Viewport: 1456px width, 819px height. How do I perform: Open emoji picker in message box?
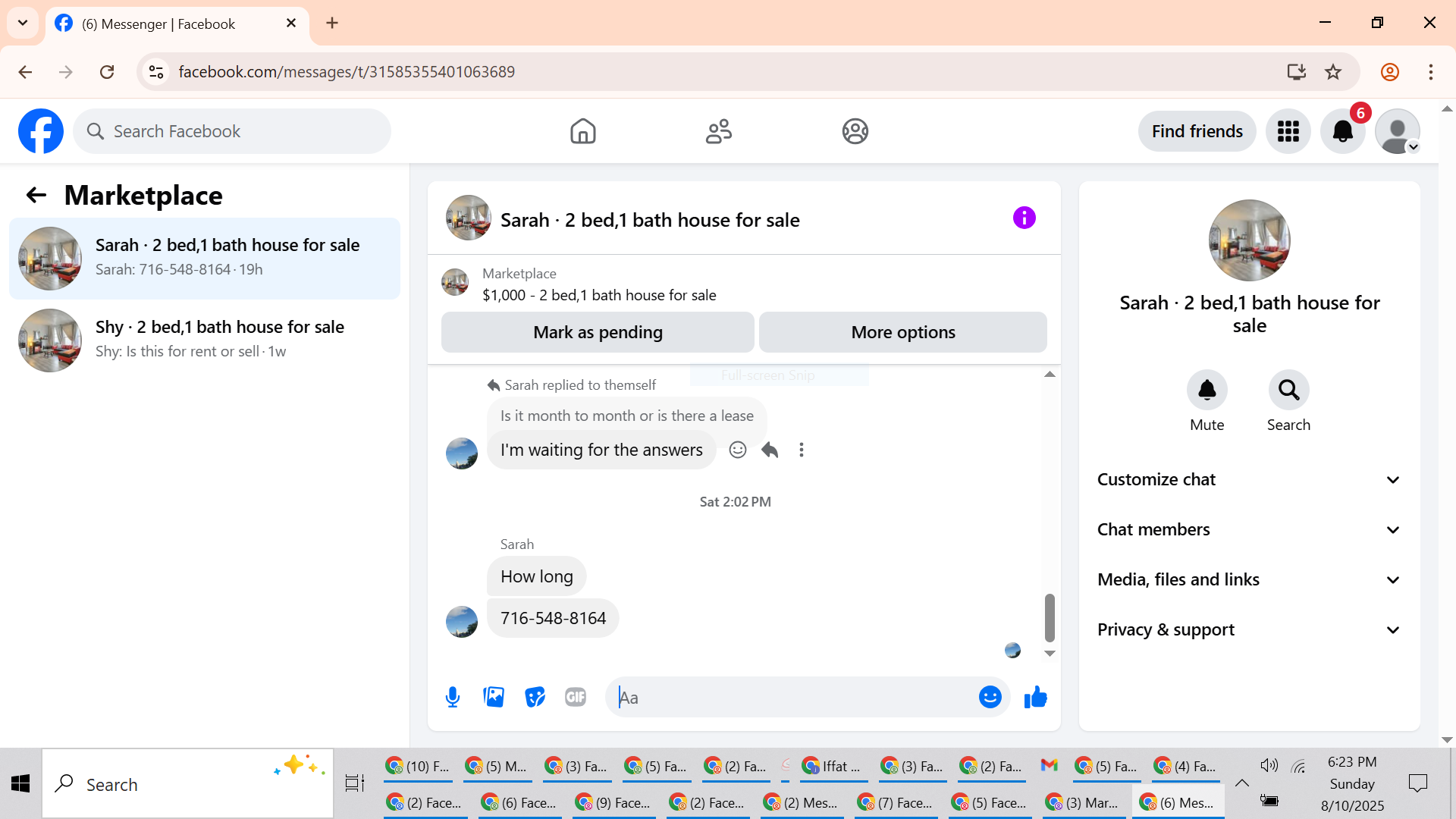[x=990, y=697]
